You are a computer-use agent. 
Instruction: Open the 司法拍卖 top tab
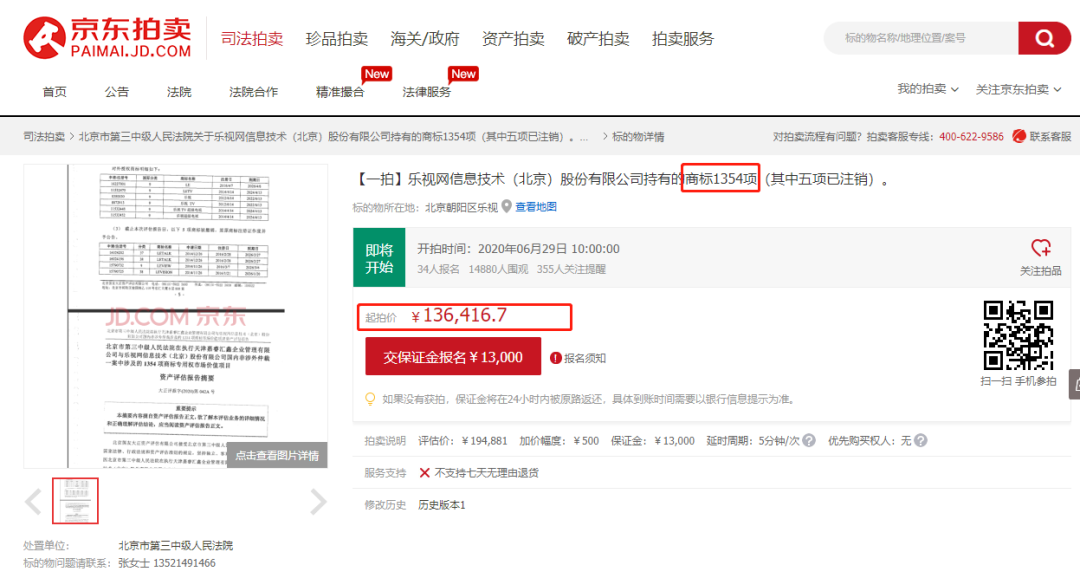click(251, 39)
